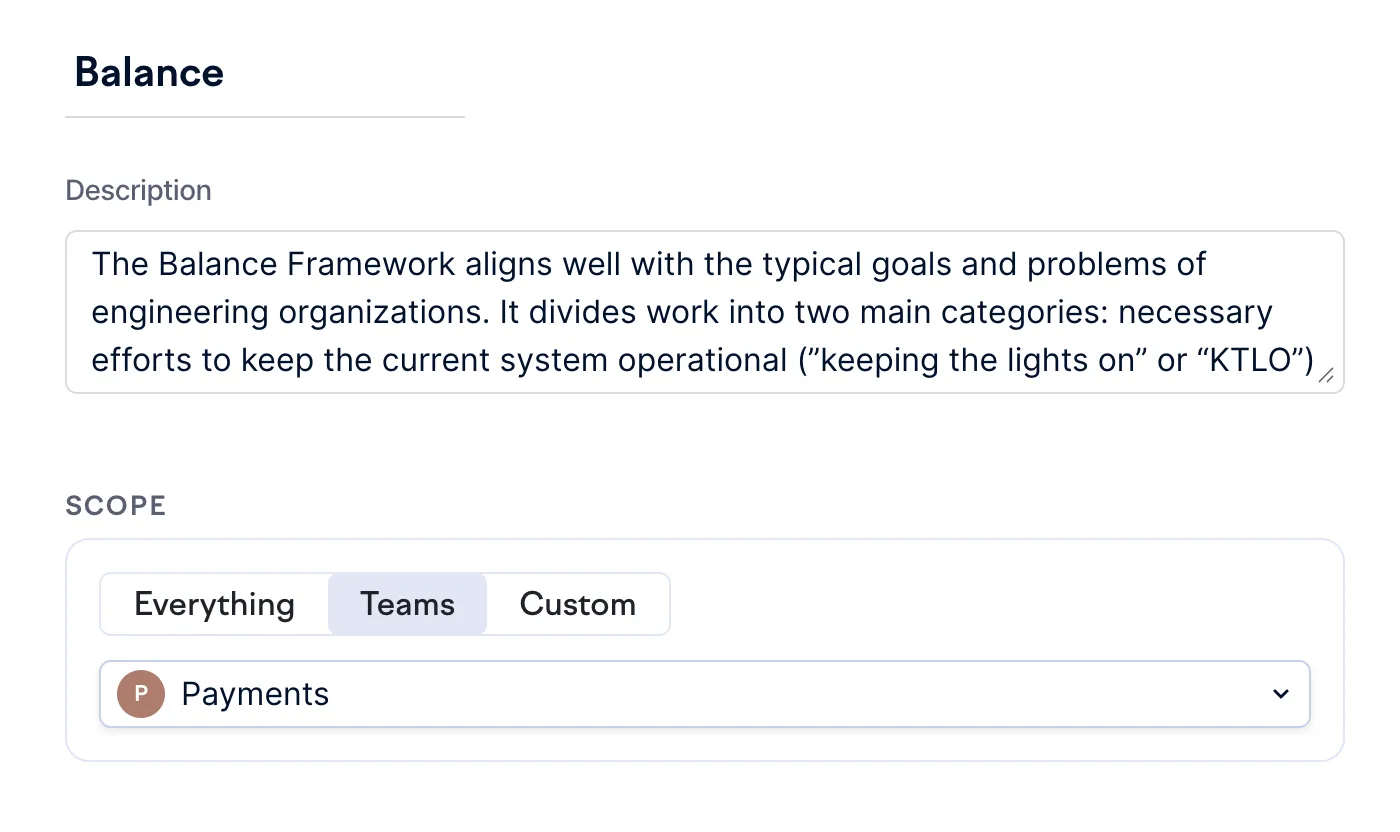Click the Description field label
Screen dimensions: 1400x832
(x=138, y=190)
